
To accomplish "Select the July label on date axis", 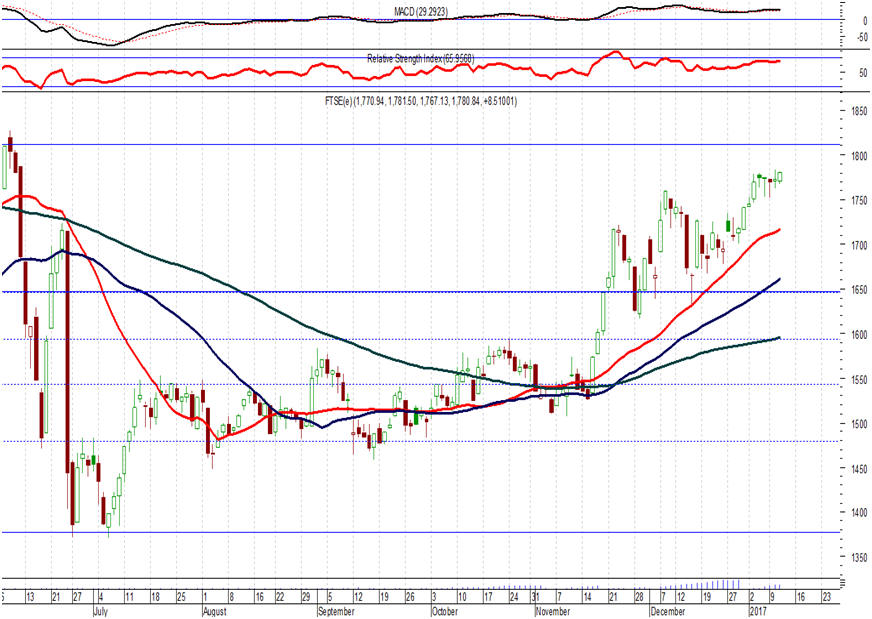I will [x=100, y=609].
